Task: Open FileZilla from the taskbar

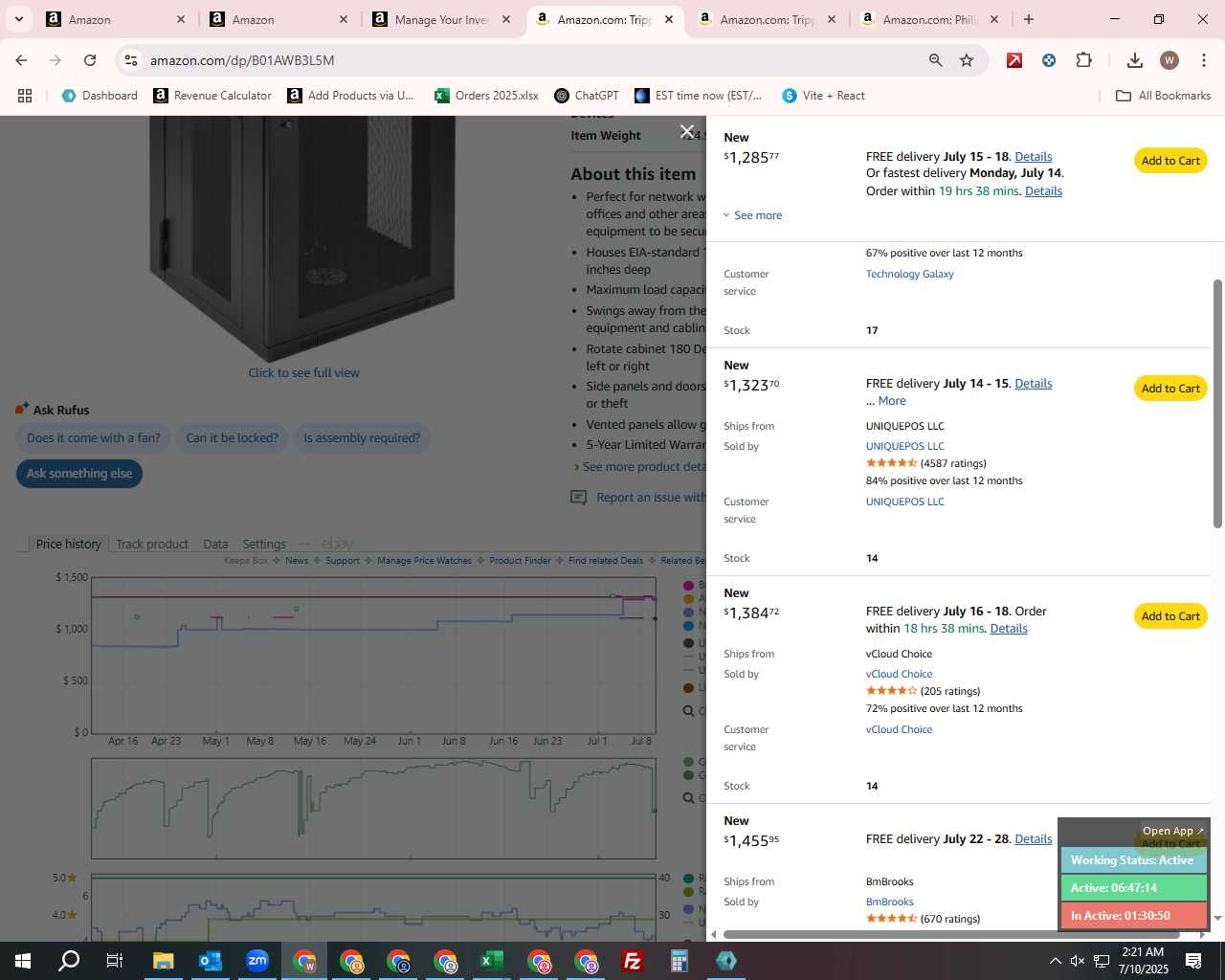Action: point(632,961)
